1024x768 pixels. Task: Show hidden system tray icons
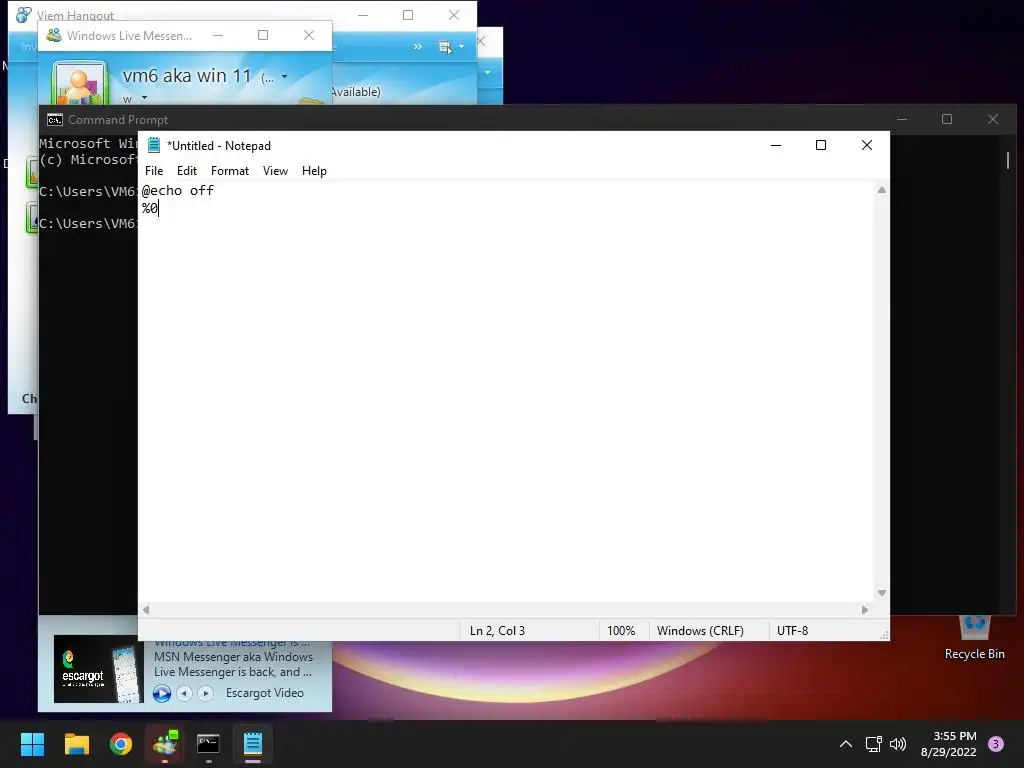[846, 744]
